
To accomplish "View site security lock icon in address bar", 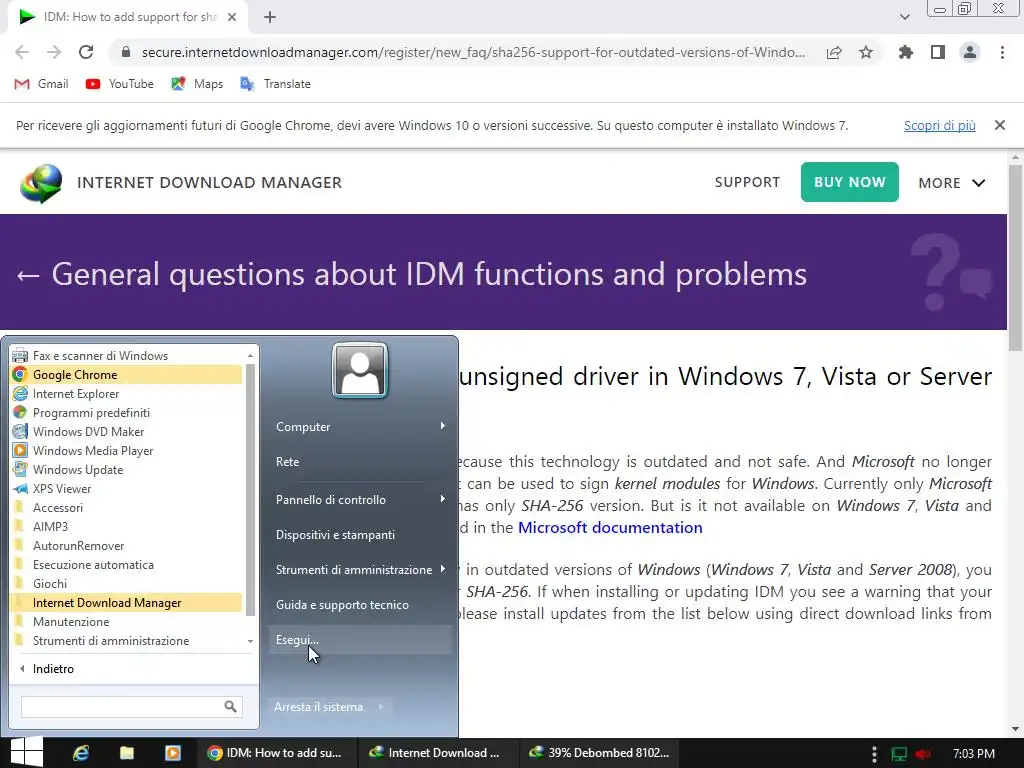I will pos(126,52).
